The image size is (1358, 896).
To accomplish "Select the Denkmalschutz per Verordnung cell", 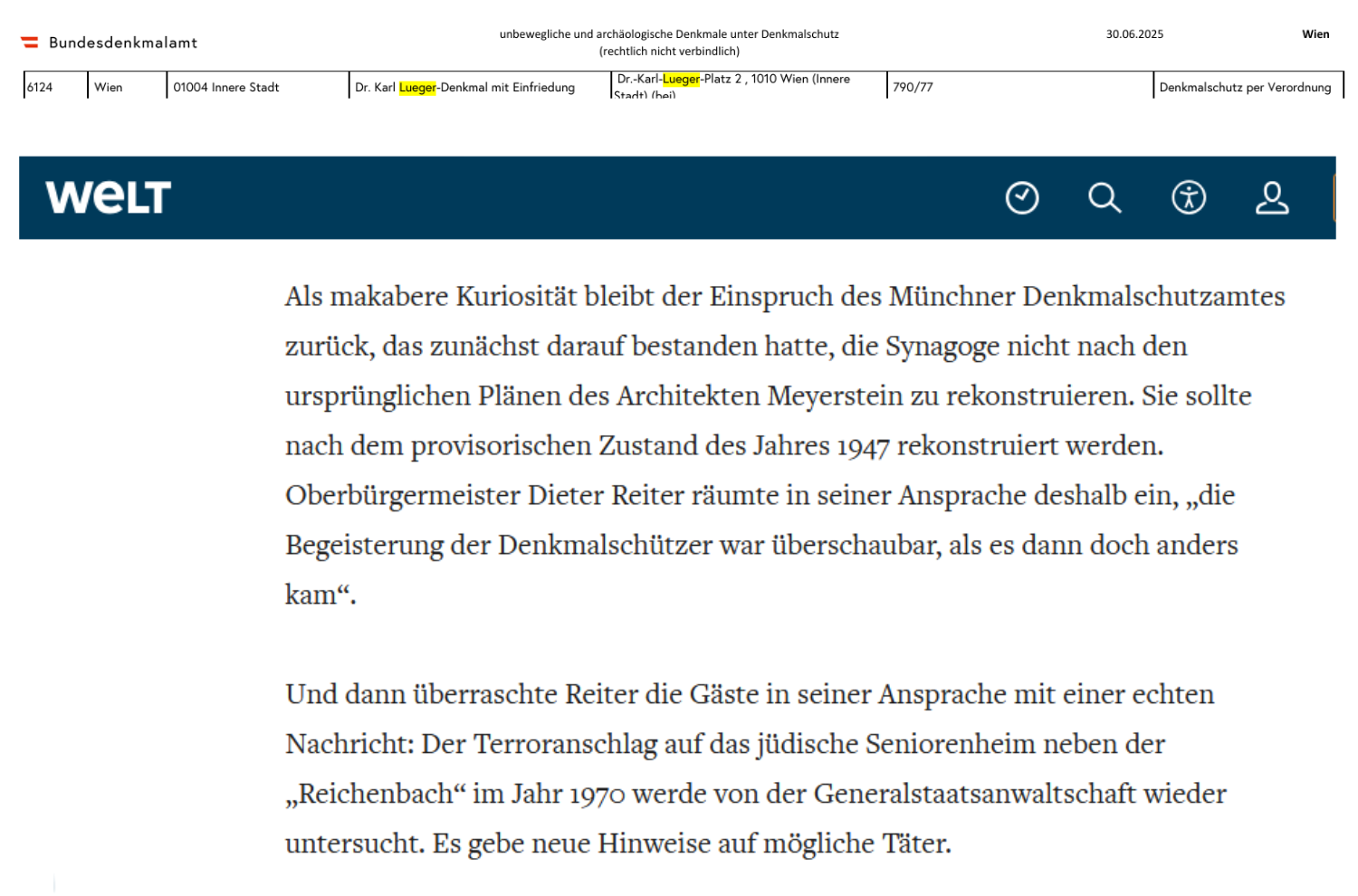I will click(x=1245, y=87).
